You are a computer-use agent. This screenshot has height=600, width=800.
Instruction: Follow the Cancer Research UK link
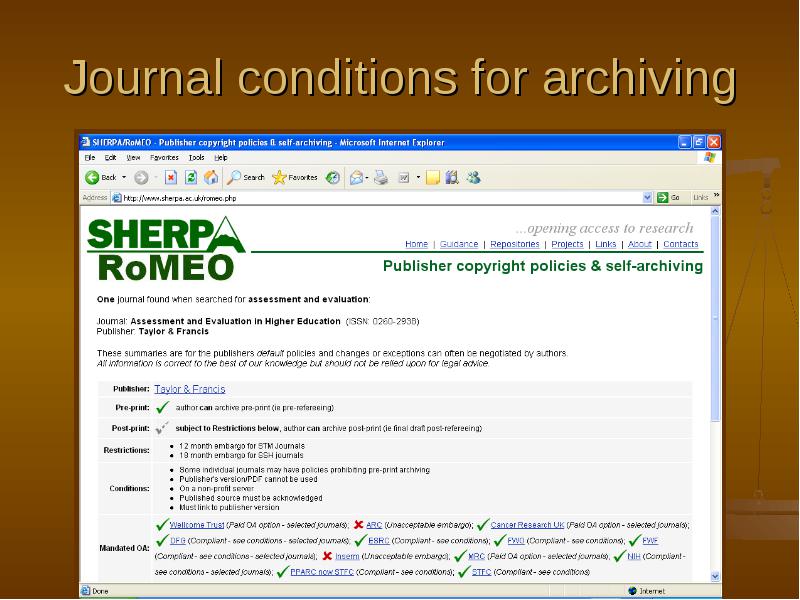(x=528, y=525)
